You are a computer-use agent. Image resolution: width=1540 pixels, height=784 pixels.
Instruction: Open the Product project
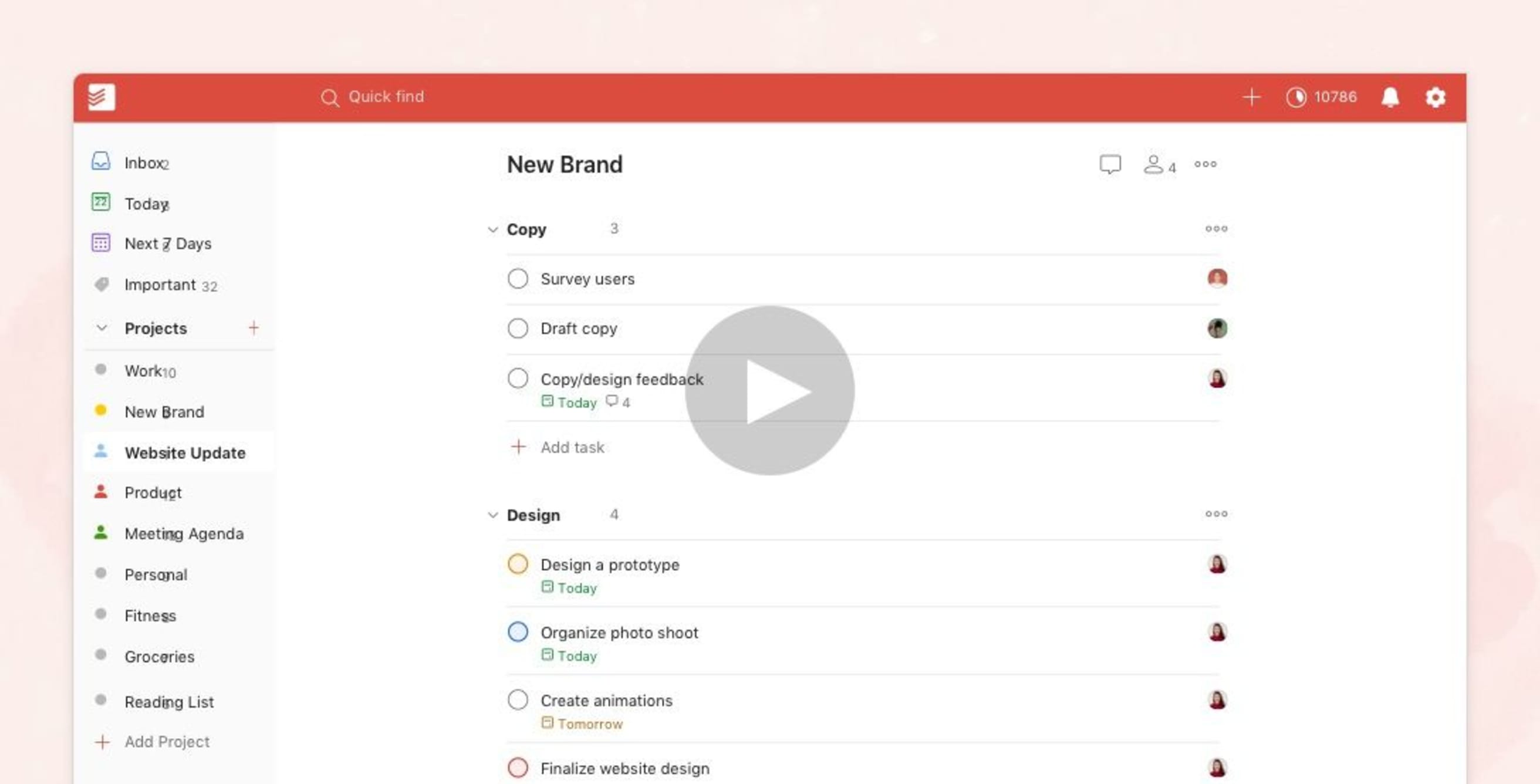click(180, 492)
